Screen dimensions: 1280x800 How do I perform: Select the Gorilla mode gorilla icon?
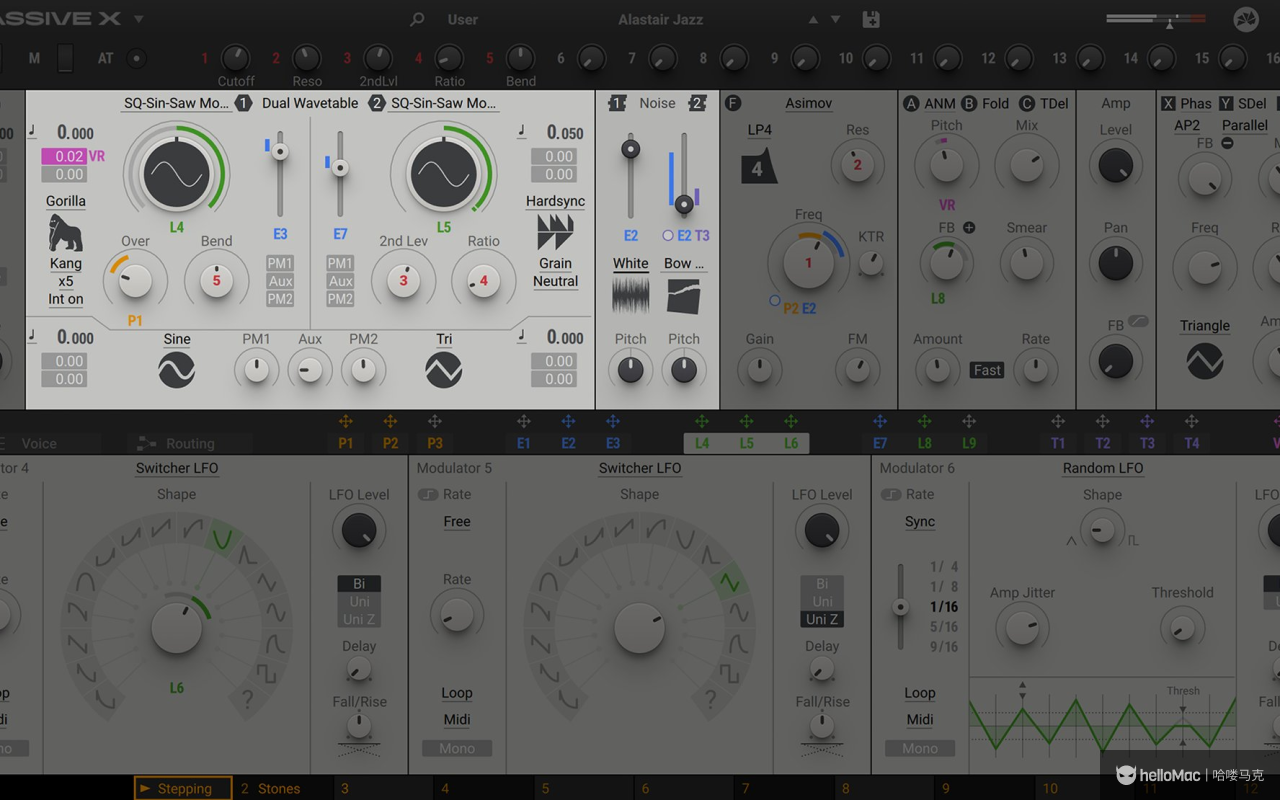[x=65, y=233]
